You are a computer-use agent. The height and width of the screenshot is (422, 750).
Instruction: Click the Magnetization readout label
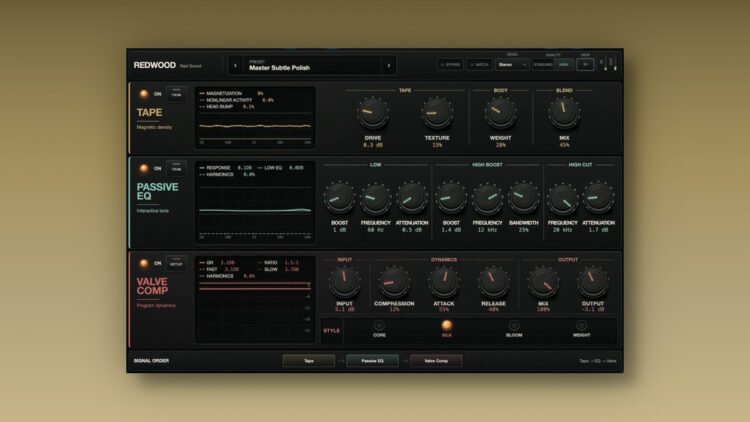(224, 93)
